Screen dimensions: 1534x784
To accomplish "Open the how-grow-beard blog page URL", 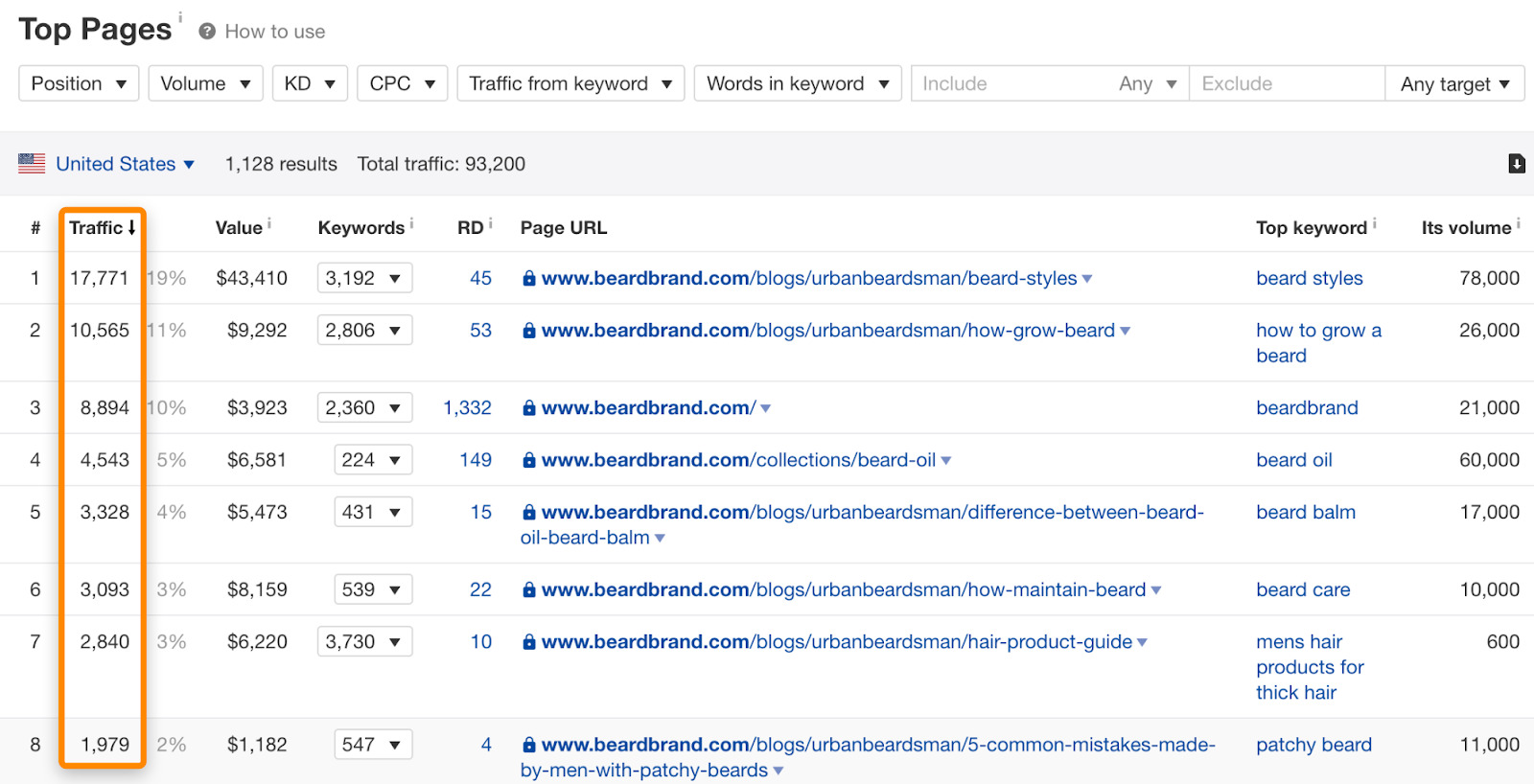I will click(828, 330).
